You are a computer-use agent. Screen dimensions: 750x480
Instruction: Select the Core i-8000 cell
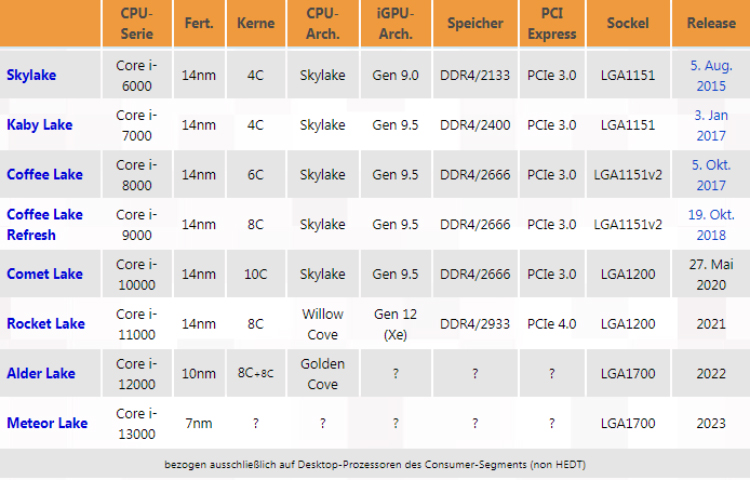[137, 175]
